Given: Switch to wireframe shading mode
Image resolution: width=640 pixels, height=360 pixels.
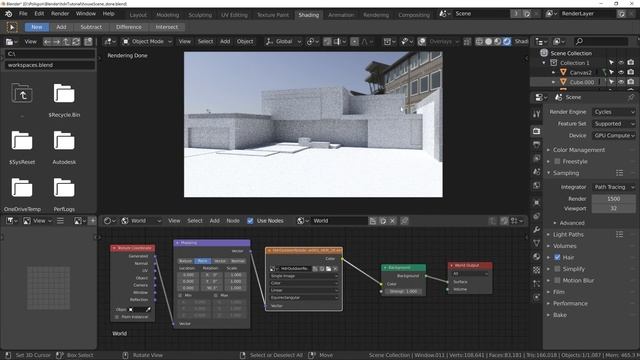Looking at the screenshot, I should point(479,42).
